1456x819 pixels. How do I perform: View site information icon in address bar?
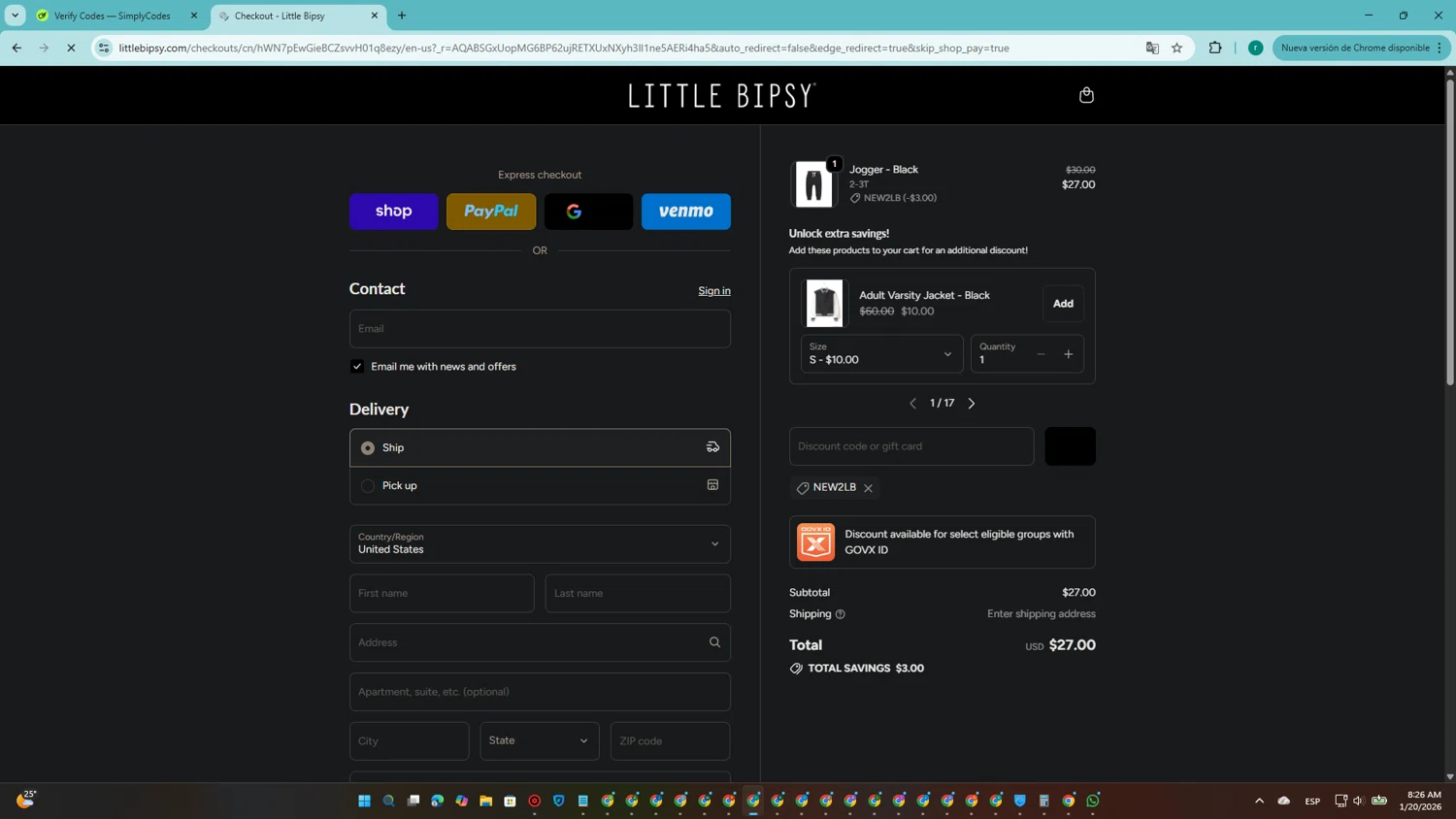click(104, 48)
